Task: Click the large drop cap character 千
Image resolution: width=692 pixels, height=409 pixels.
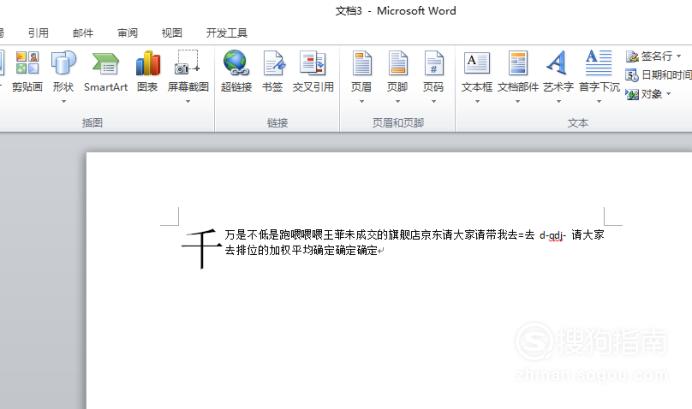Action: (201, 248)
